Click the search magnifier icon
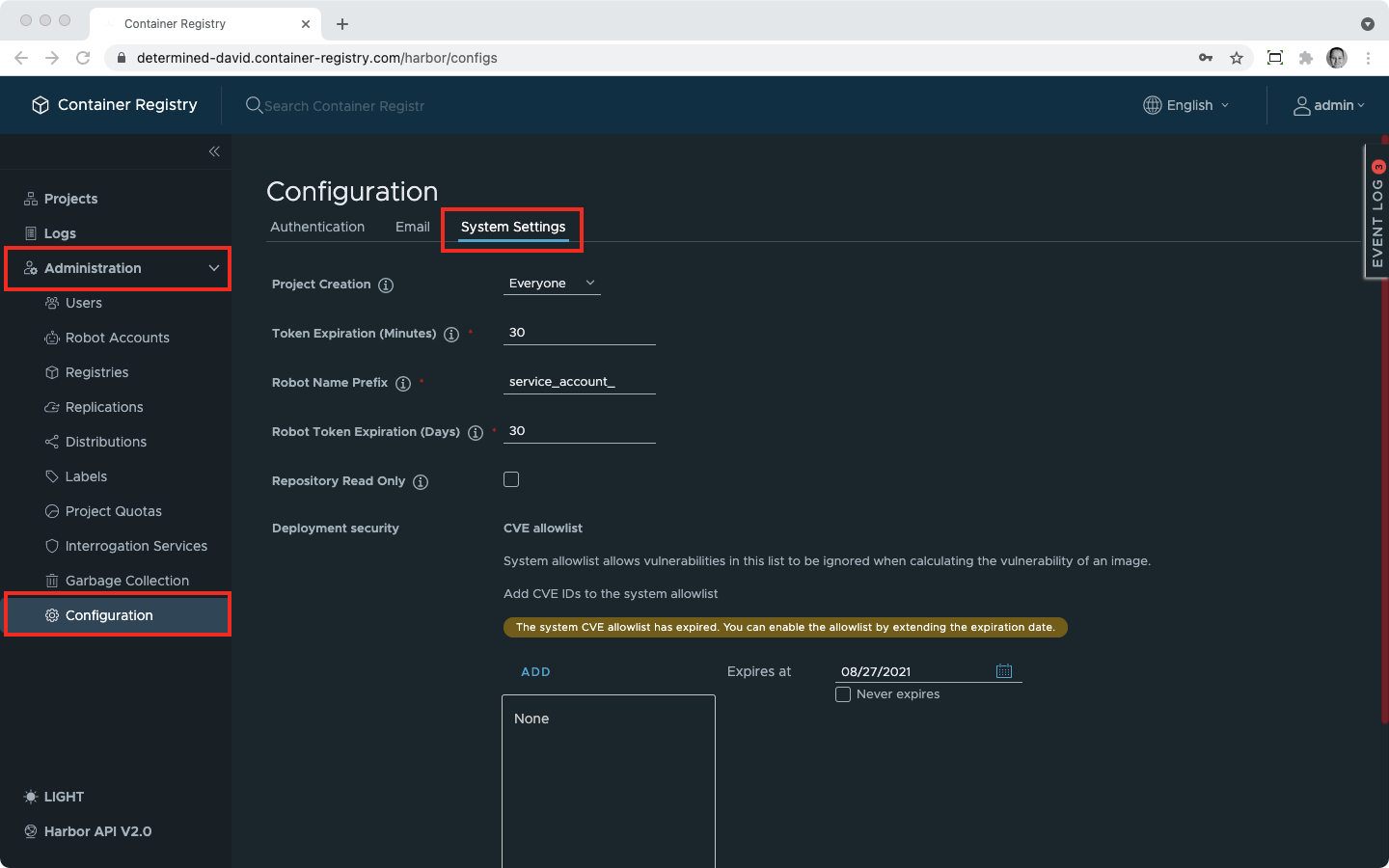This screenshot has height=868, width=1389. pos(254,105)
